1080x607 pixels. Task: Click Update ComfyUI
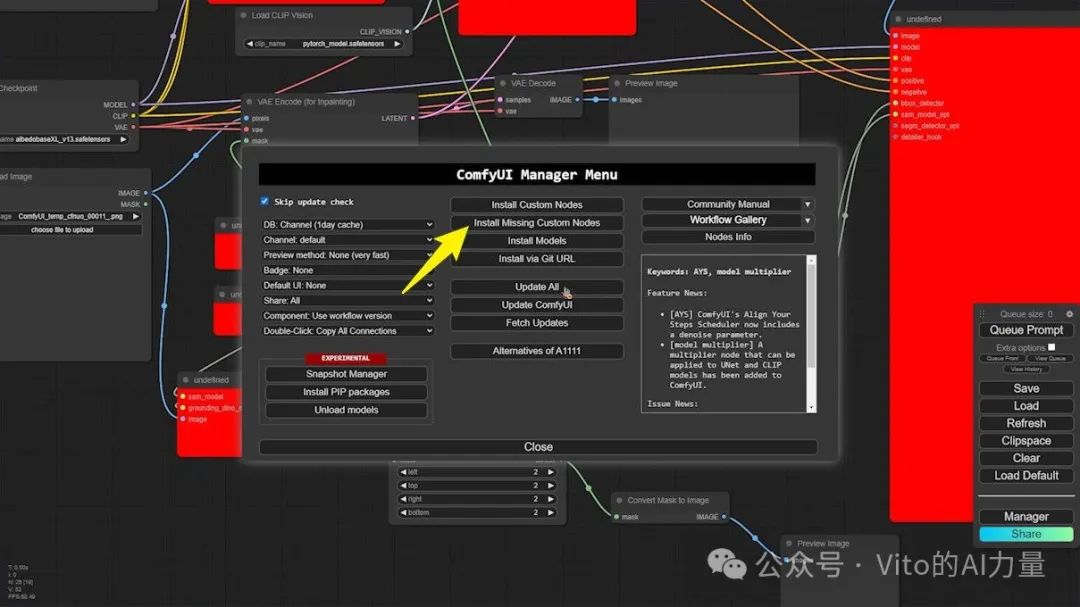[x=537, y=305]
